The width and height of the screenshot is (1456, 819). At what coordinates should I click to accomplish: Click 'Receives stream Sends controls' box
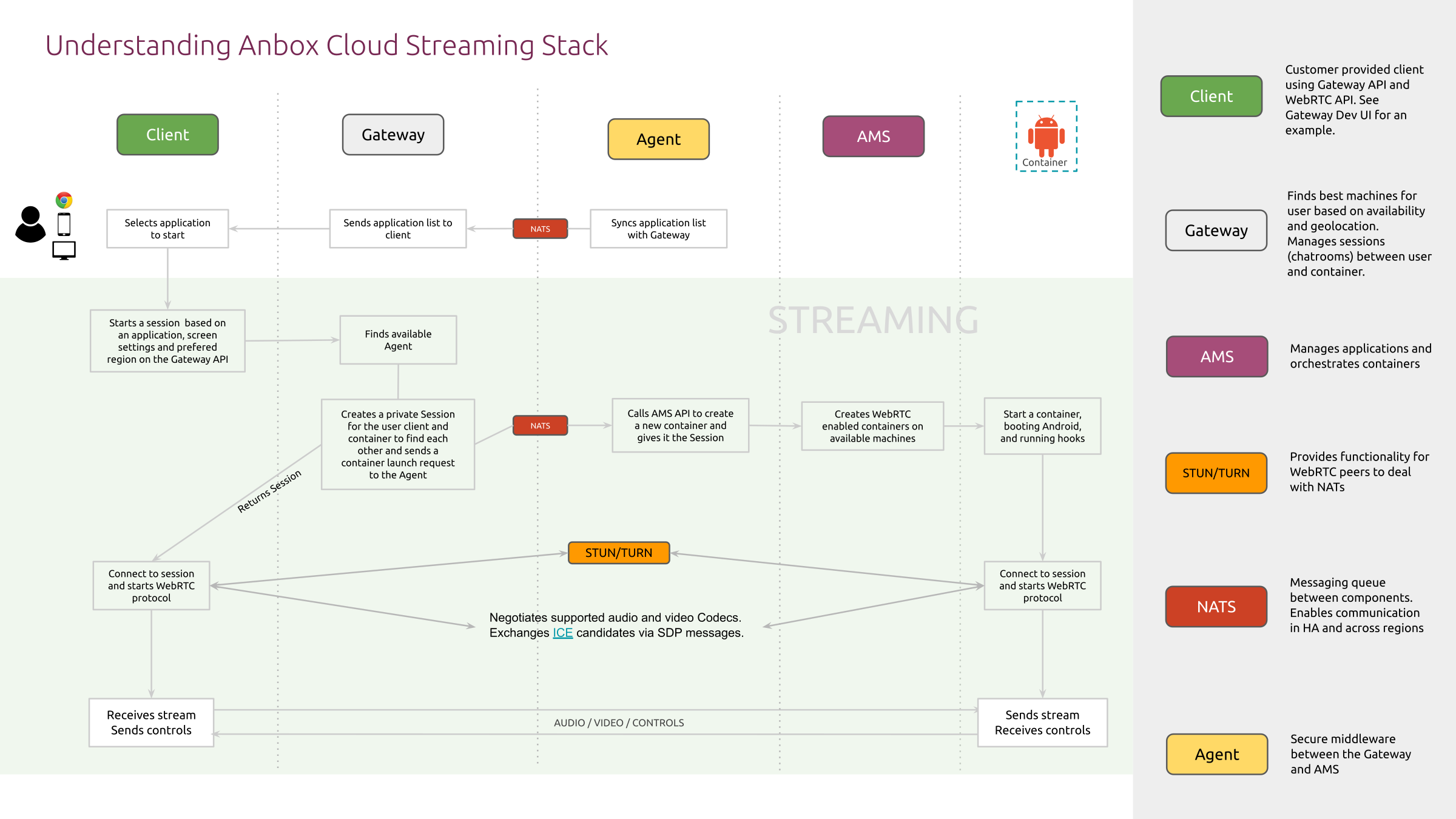pos(152,723)
